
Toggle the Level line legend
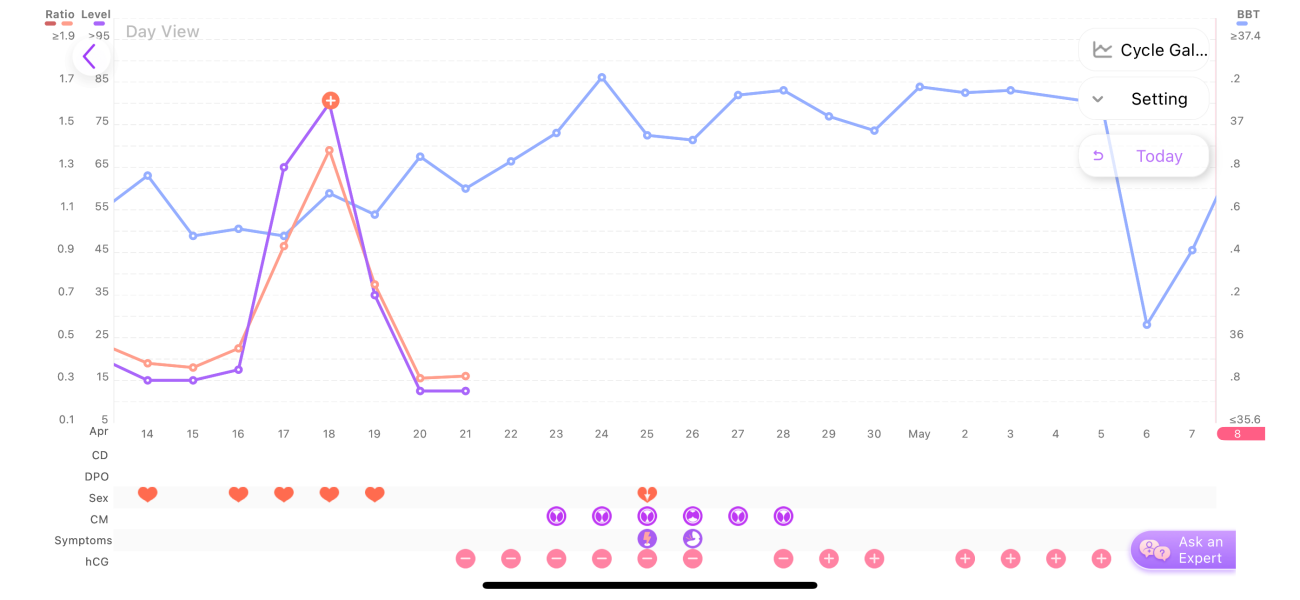tap(96, 15)
